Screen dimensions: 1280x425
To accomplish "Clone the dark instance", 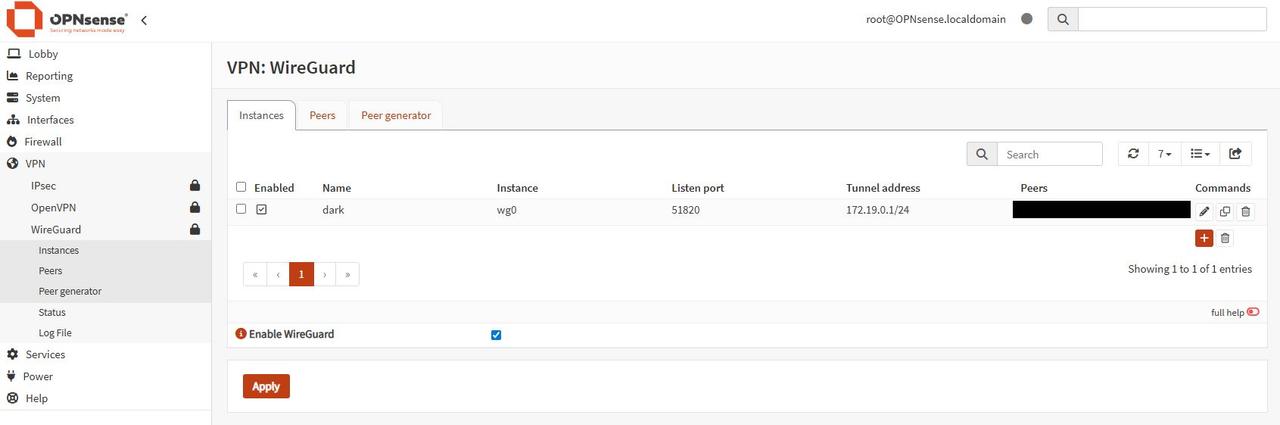I will [x=1225, y=211].
